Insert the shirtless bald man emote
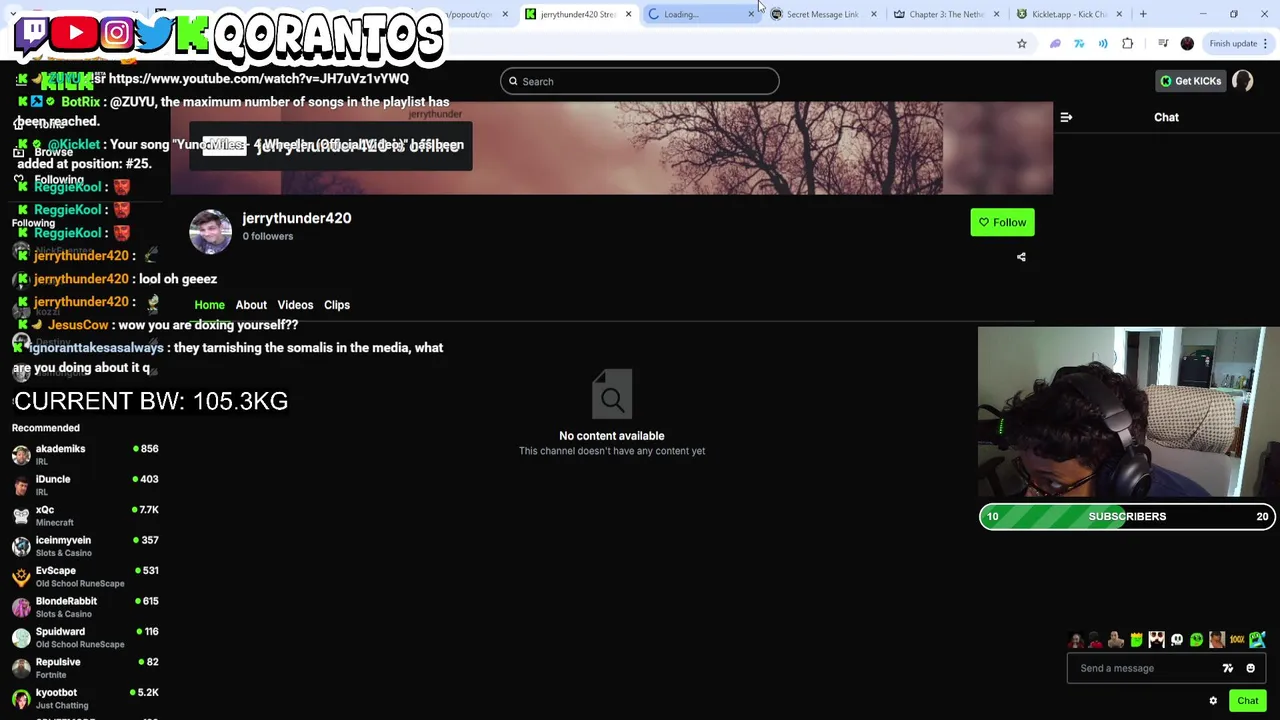This screenshot has height=720, width=1280. pos(1116,640)
